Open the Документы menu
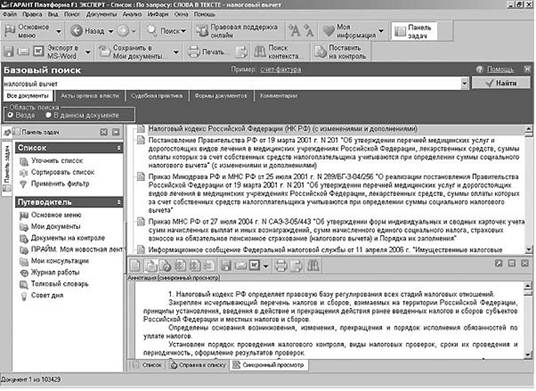The width and height of the screenshot is (536, 391). click(102, 14)
